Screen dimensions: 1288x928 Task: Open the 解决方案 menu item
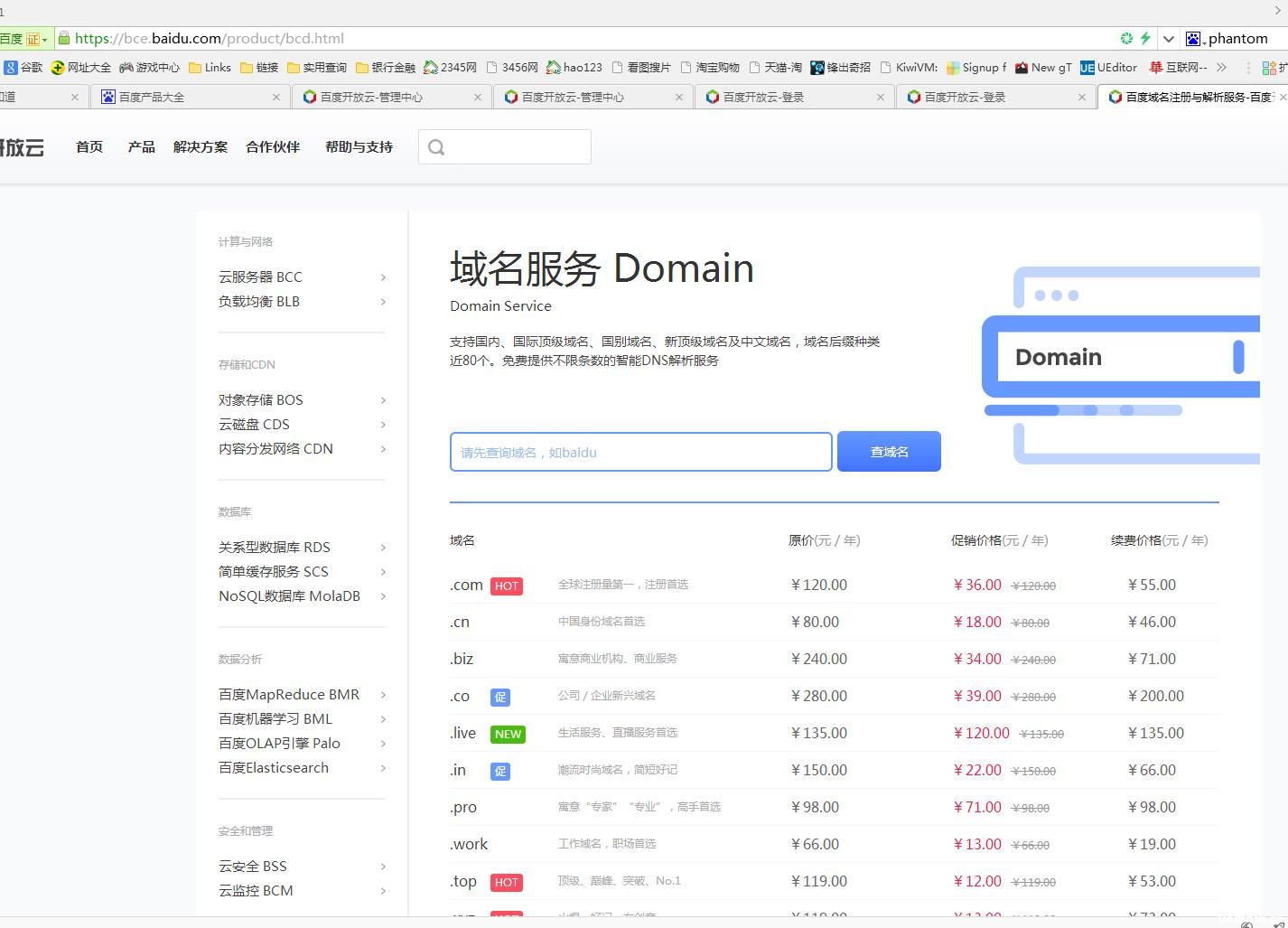pos(200,146)
